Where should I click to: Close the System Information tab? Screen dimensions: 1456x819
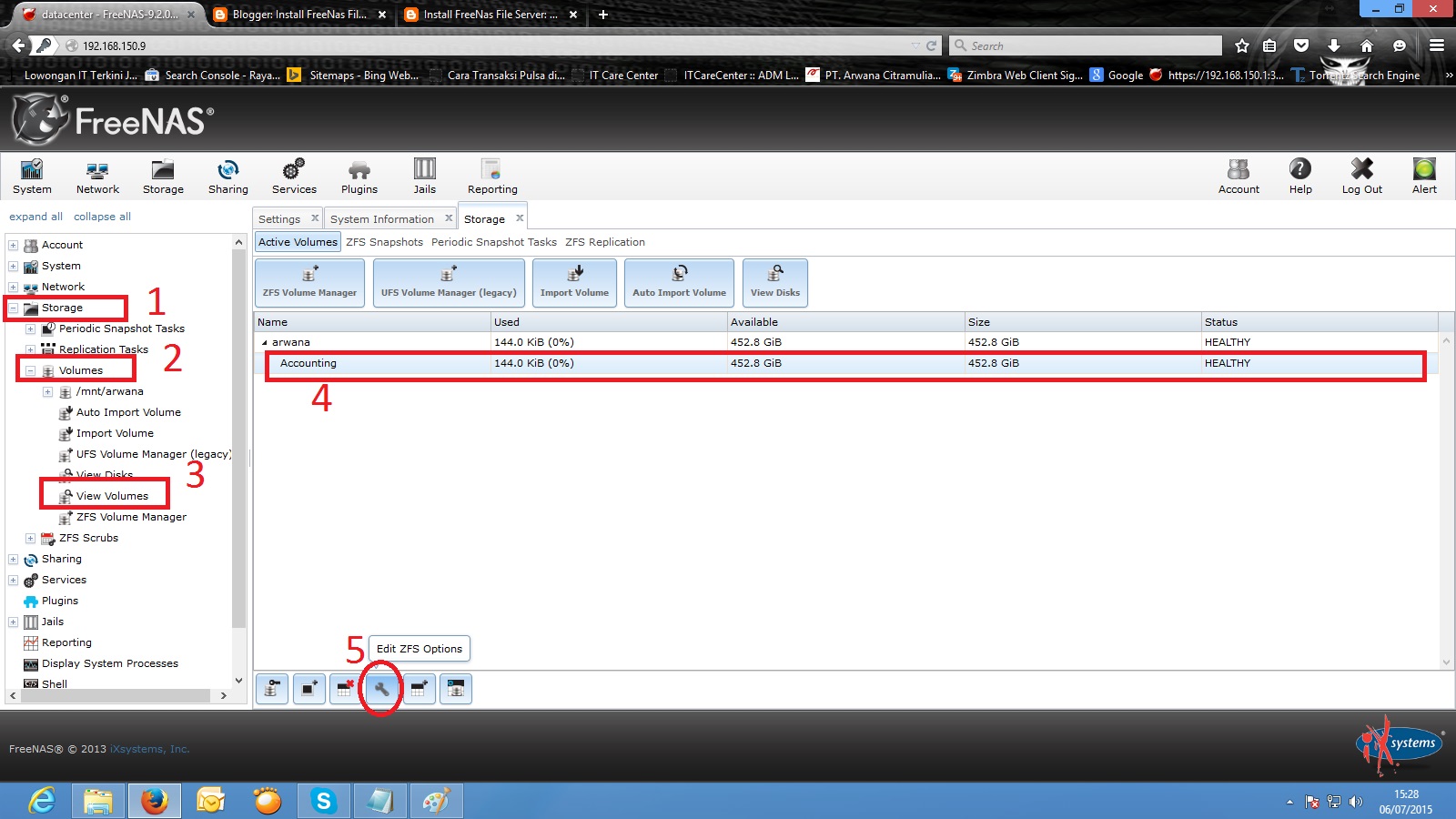point(449,218)
